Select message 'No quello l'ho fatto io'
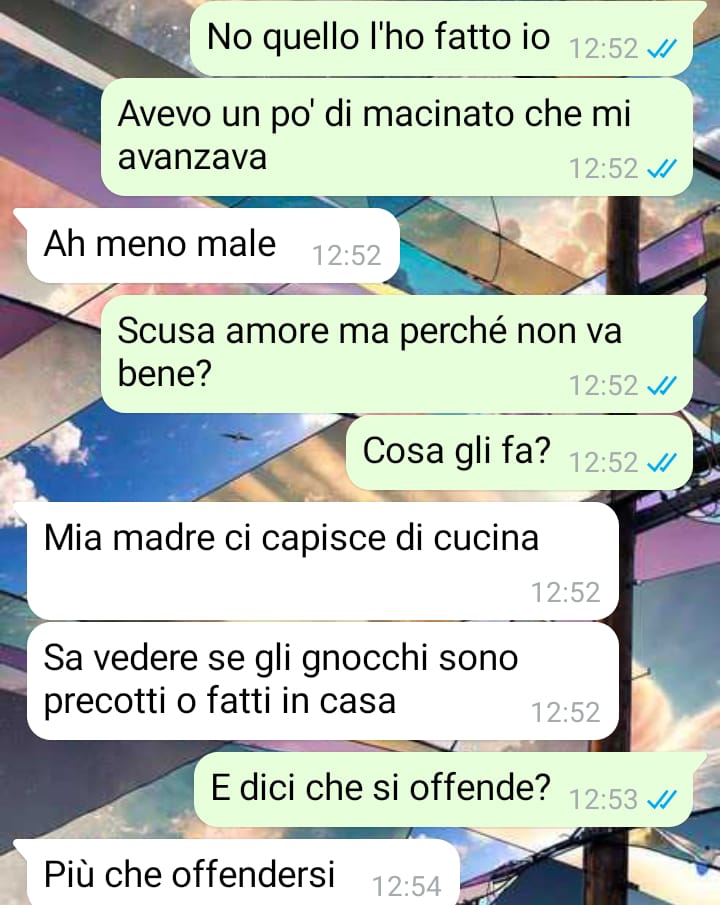 tap(442, 38)
